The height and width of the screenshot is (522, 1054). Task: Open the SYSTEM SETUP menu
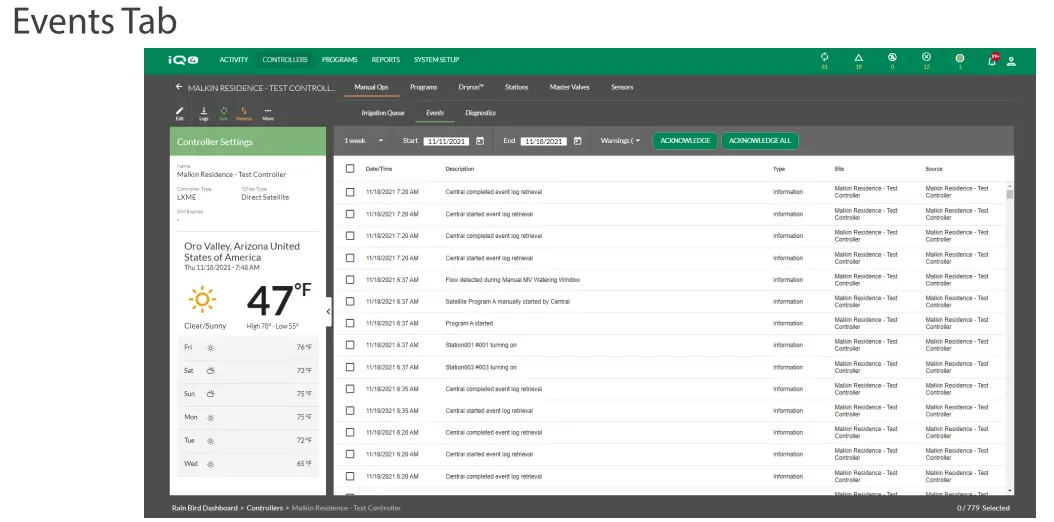[436, 60]
